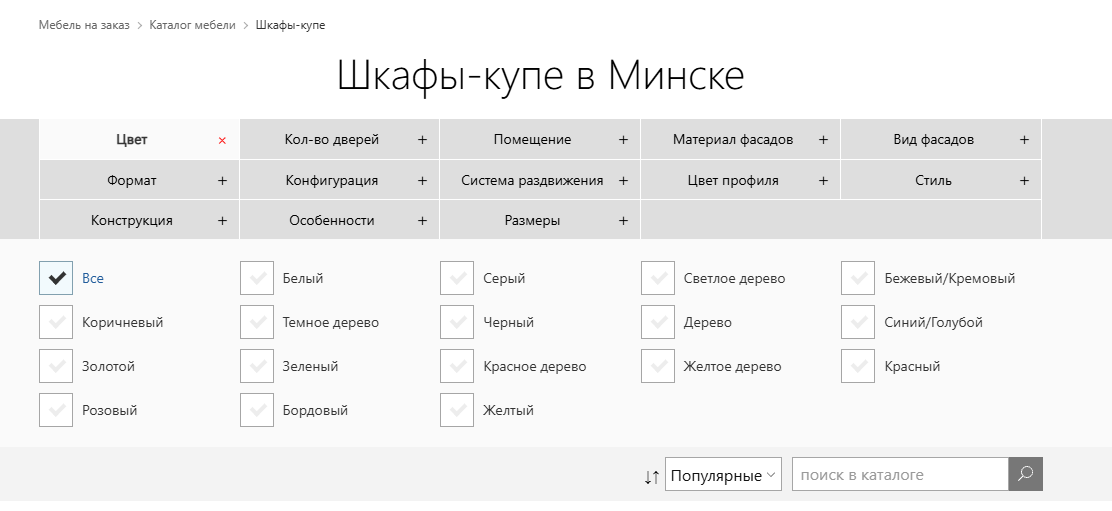
Task: Click the sort order arrows icon
Action: pos(652,477)
